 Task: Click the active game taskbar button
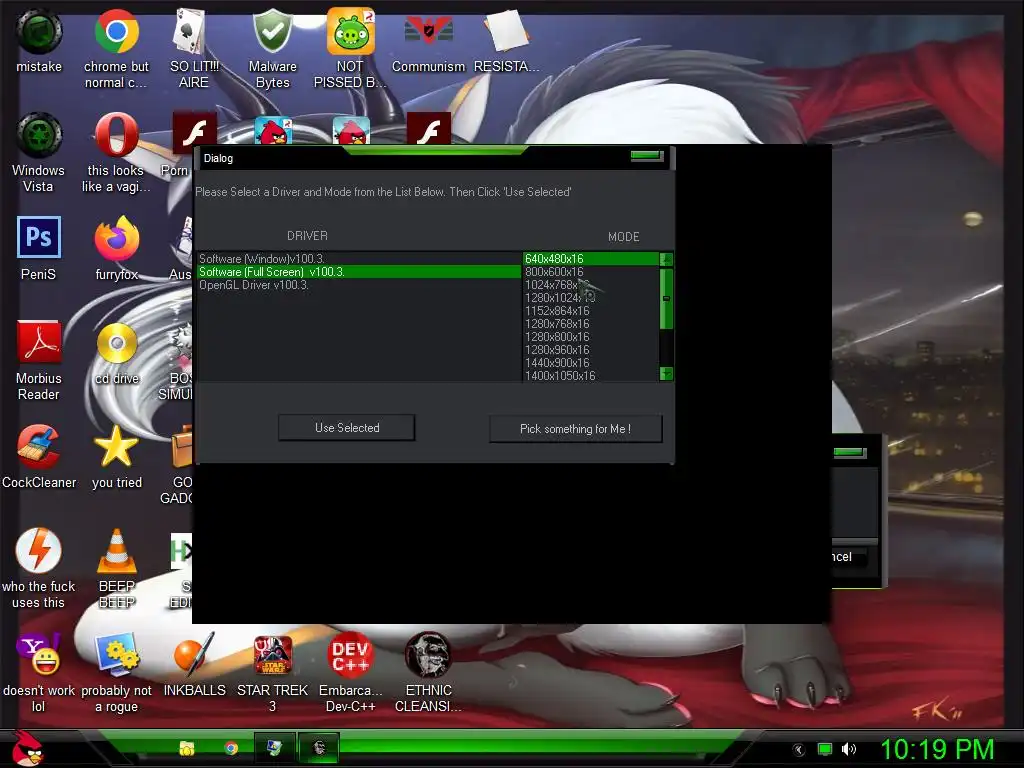(x=319, y=748)
